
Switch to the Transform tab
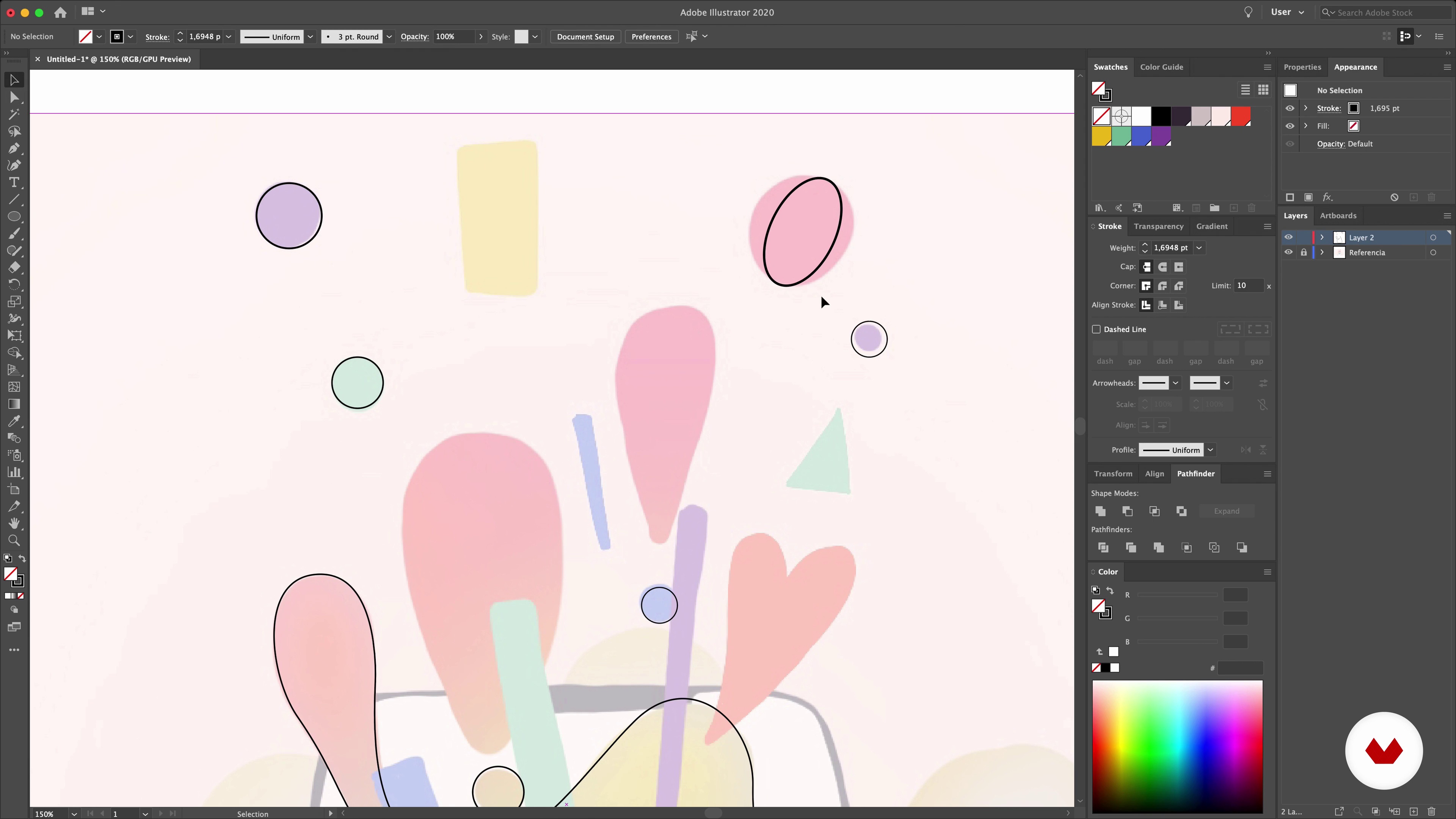tap(1113, 474)
